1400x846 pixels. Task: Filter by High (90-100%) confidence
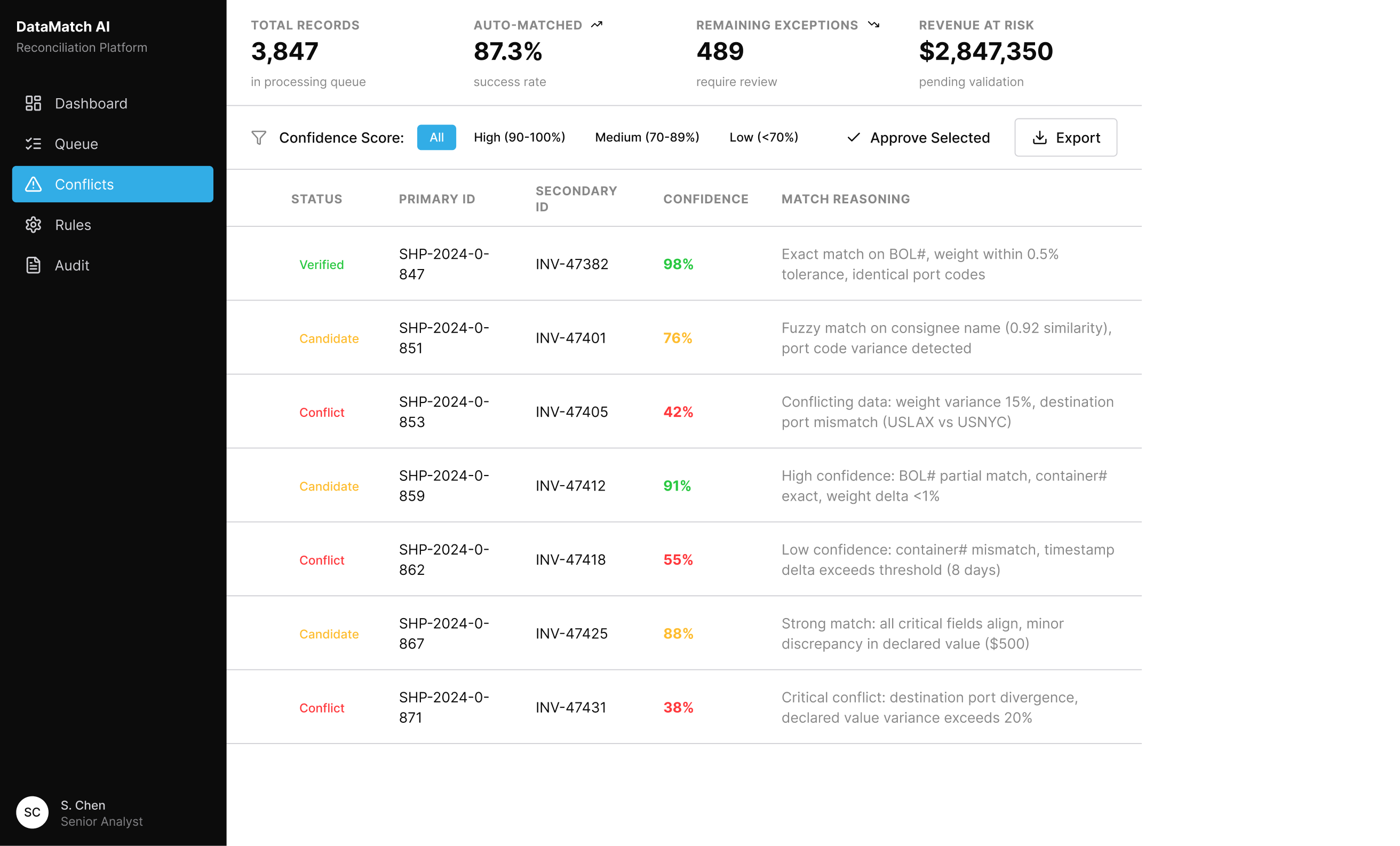click(519, 138)
